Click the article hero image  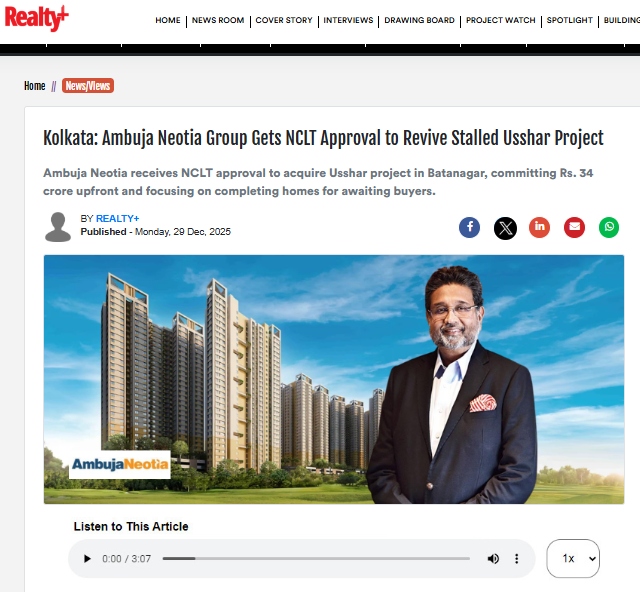coord(334,379)
